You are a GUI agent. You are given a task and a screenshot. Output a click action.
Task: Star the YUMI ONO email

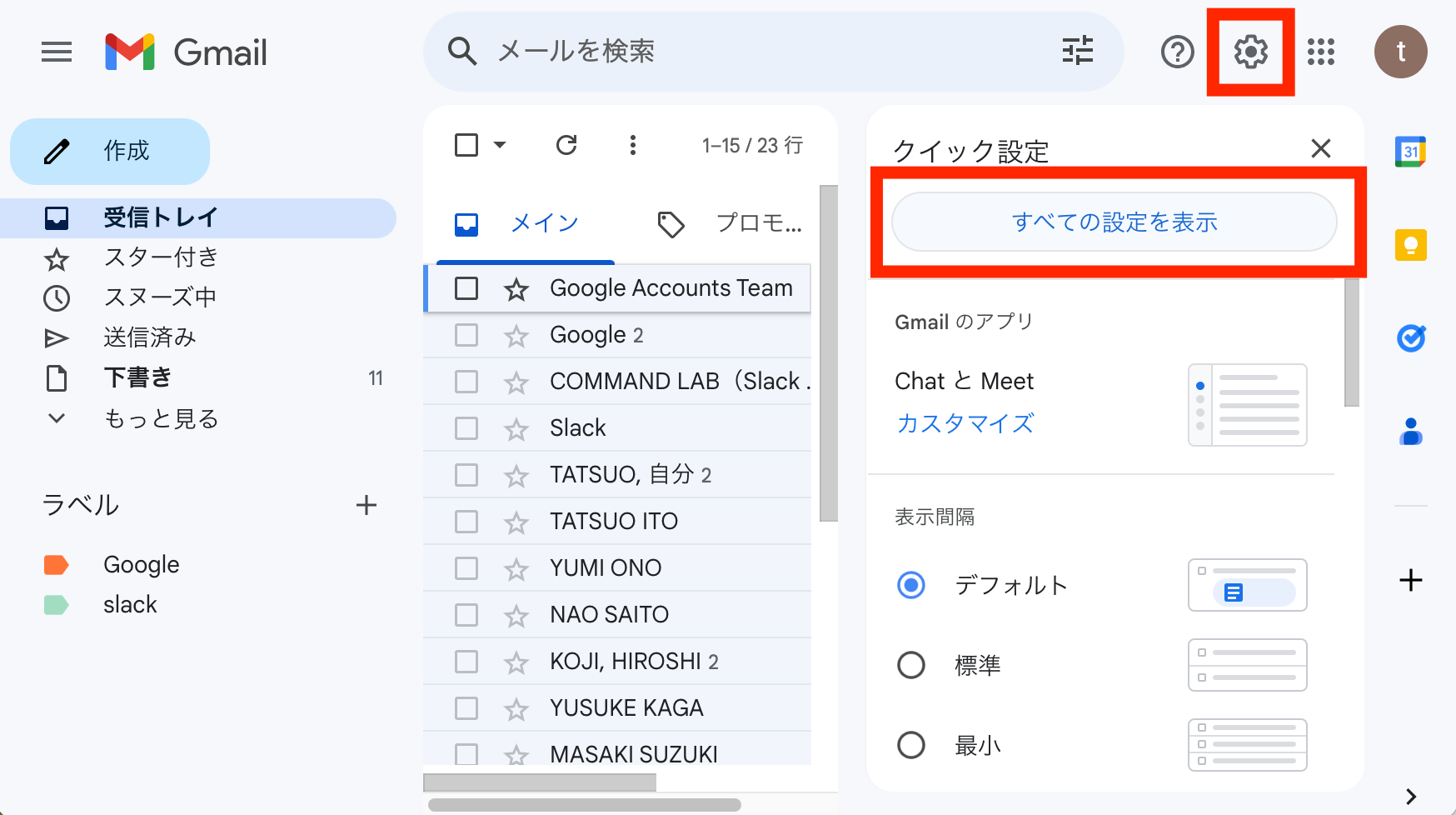tap(516, 569)
